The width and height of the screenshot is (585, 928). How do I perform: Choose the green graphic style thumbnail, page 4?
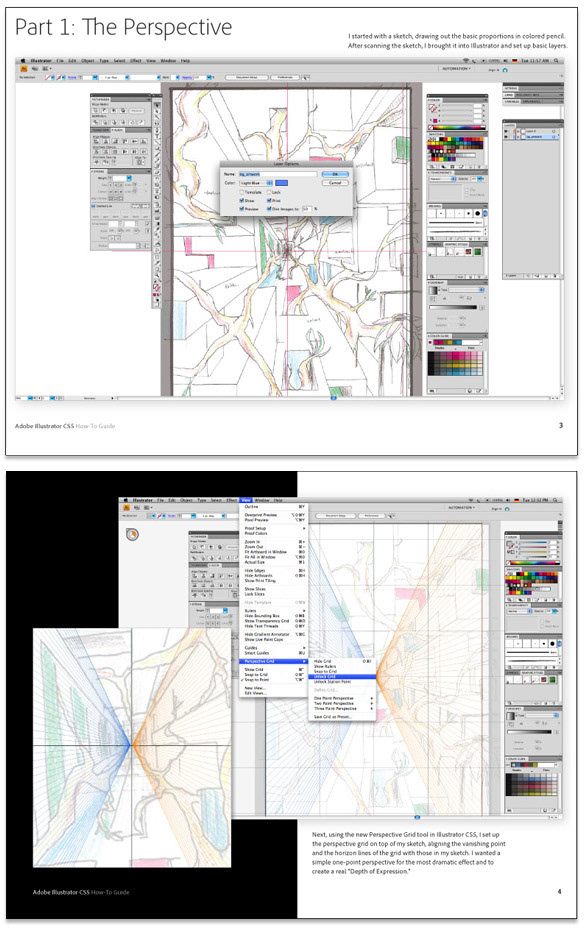552,679
